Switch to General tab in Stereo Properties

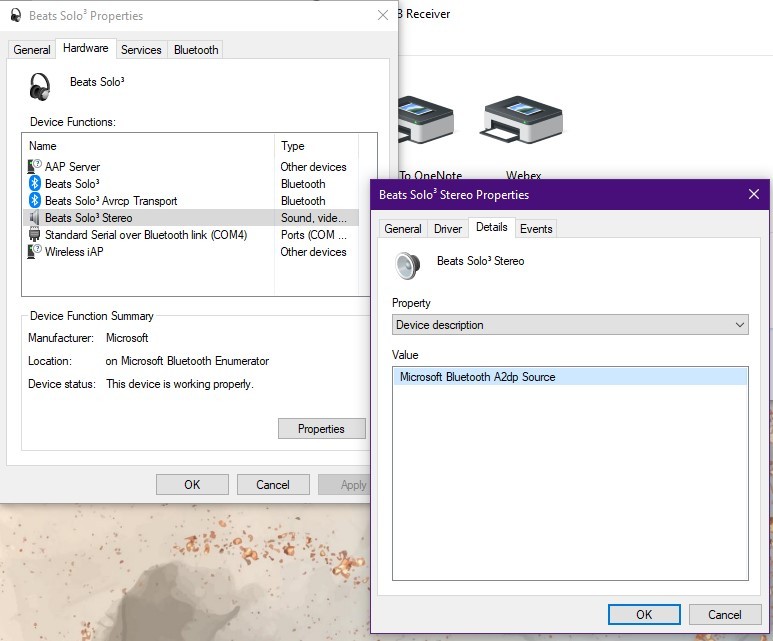(x=403, y=229)
